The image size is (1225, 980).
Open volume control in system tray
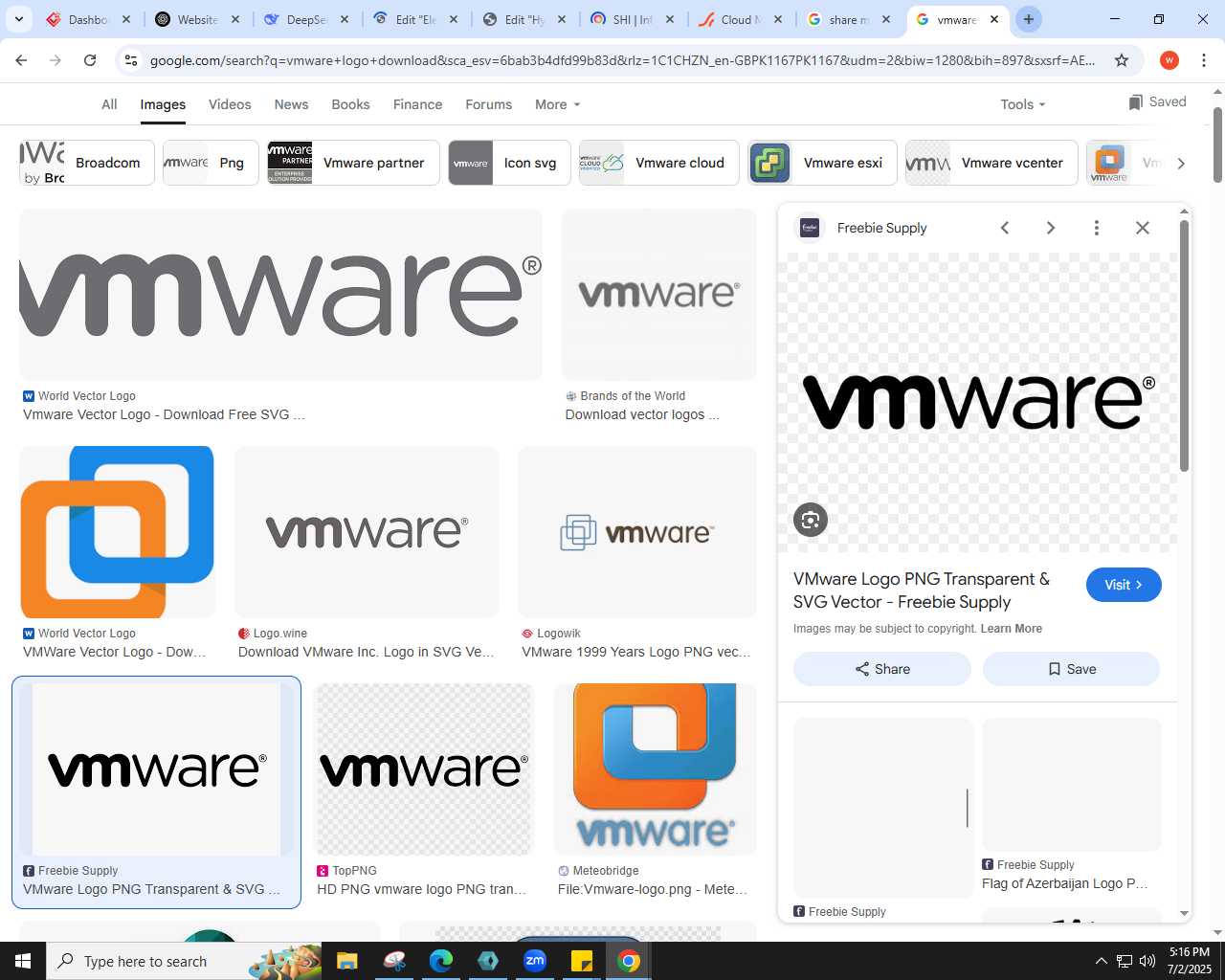tap(1147, 961)
